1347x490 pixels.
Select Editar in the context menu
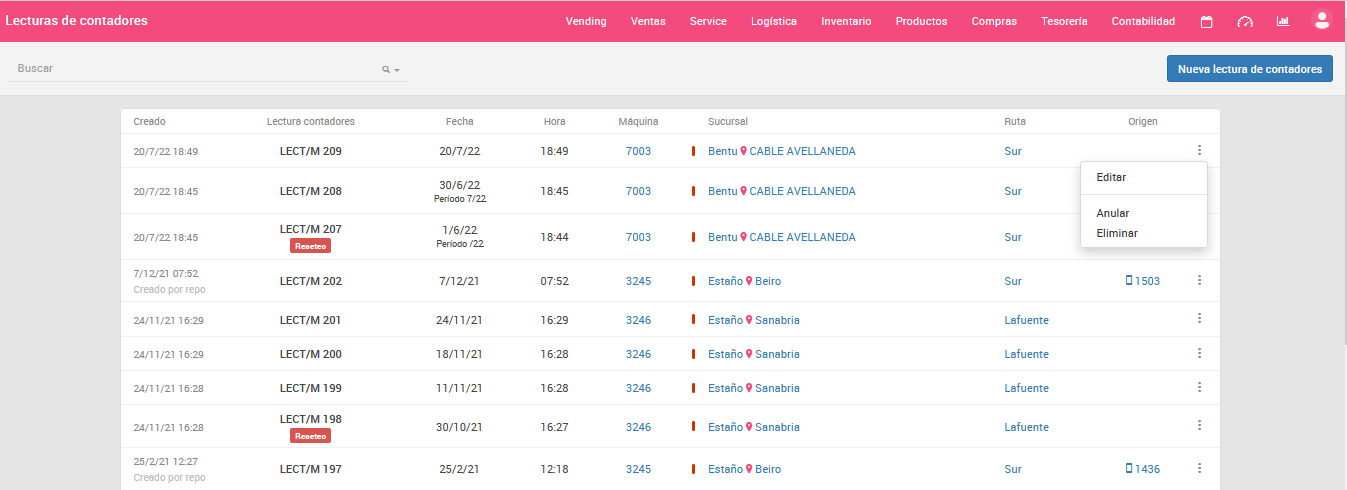(x=1111, y=177)
